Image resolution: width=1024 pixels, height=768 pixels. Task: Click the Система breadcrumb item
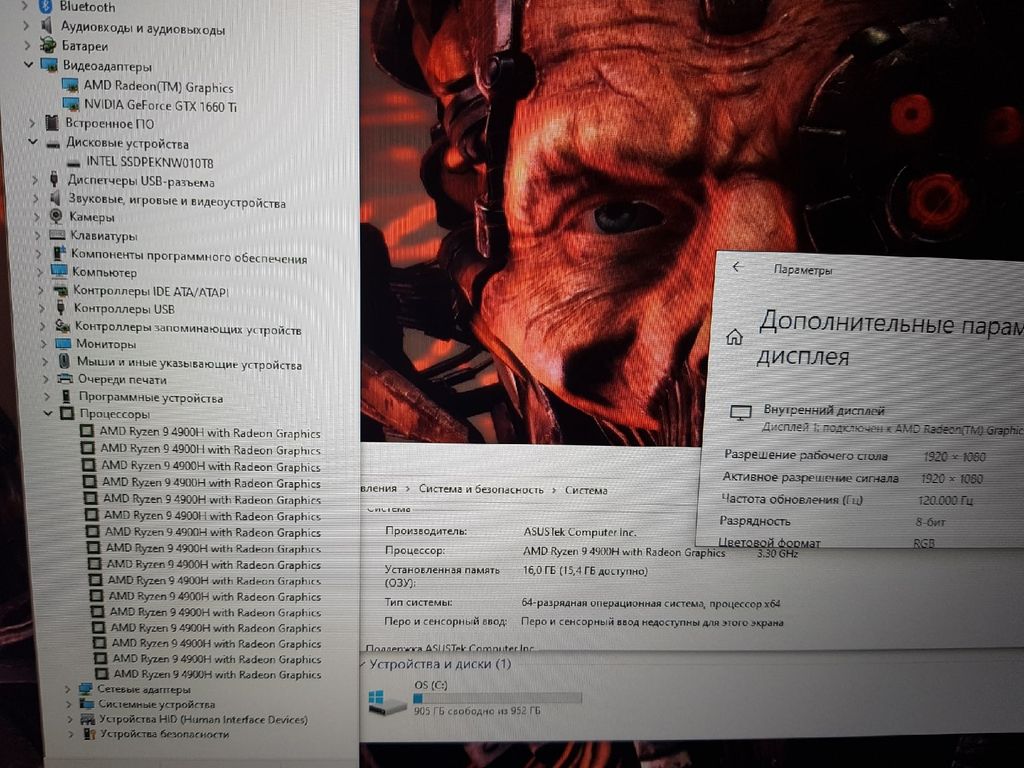point(586,491)
